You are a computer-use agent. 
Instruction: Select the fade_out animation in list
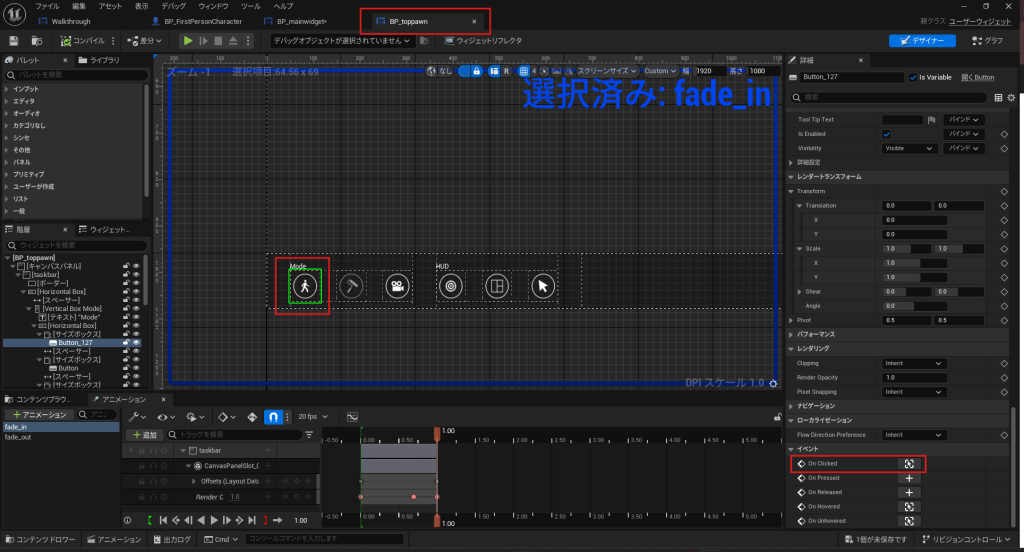coord(18,437)
